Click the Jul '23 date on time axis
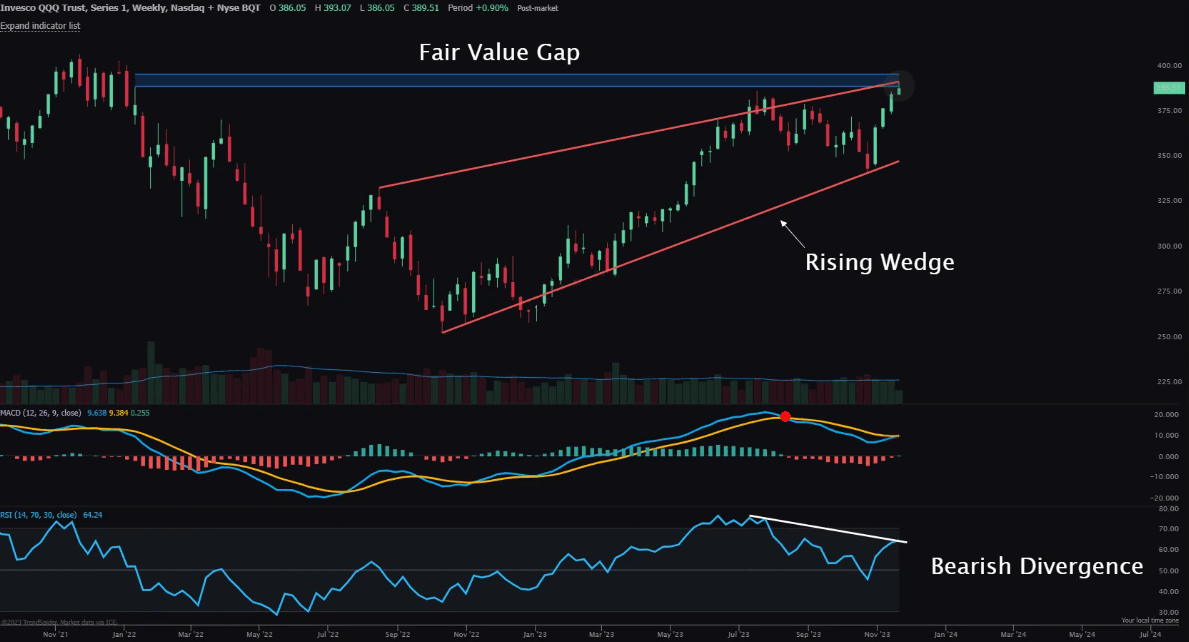Viewport: 1189px width, 642px height. (x=739, y=634)
